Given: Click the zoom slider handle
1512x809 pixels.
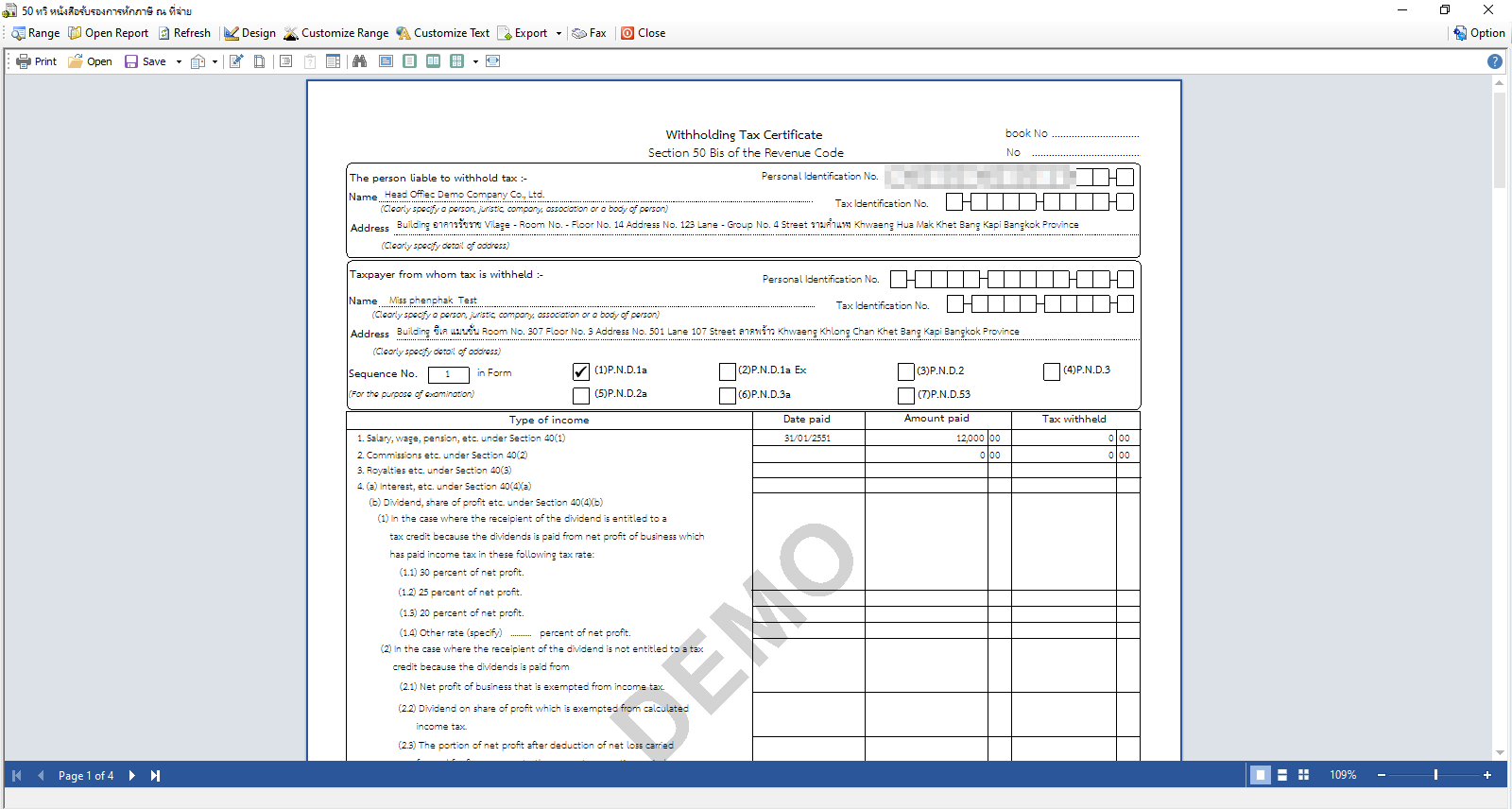Looking at the screenshot, I should point(1435,775).
